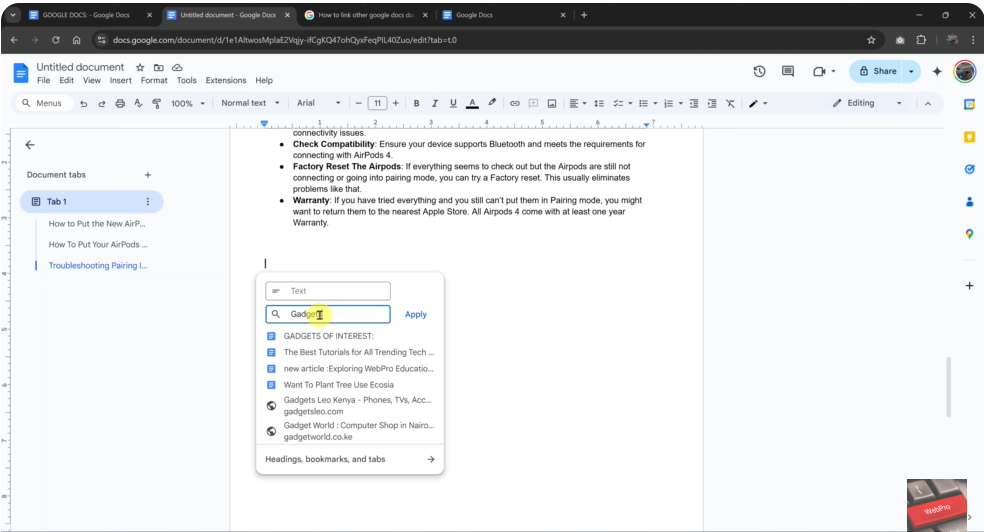
Task: Toggle Italic formatting
Action: [x=434, y=104]
